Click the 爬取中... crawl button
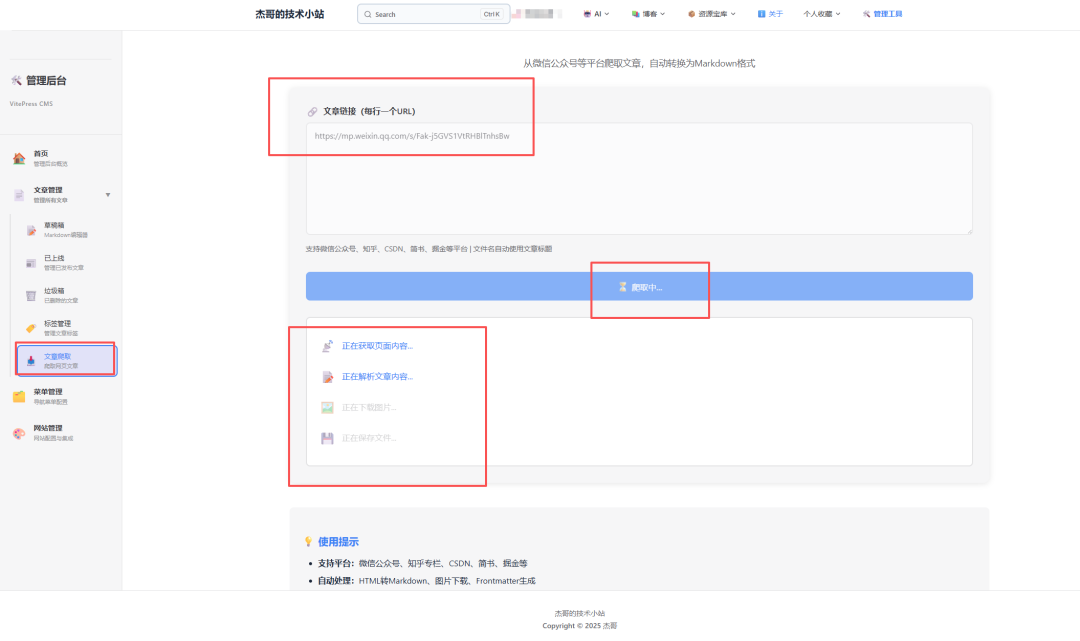 (x=639, y=287)
